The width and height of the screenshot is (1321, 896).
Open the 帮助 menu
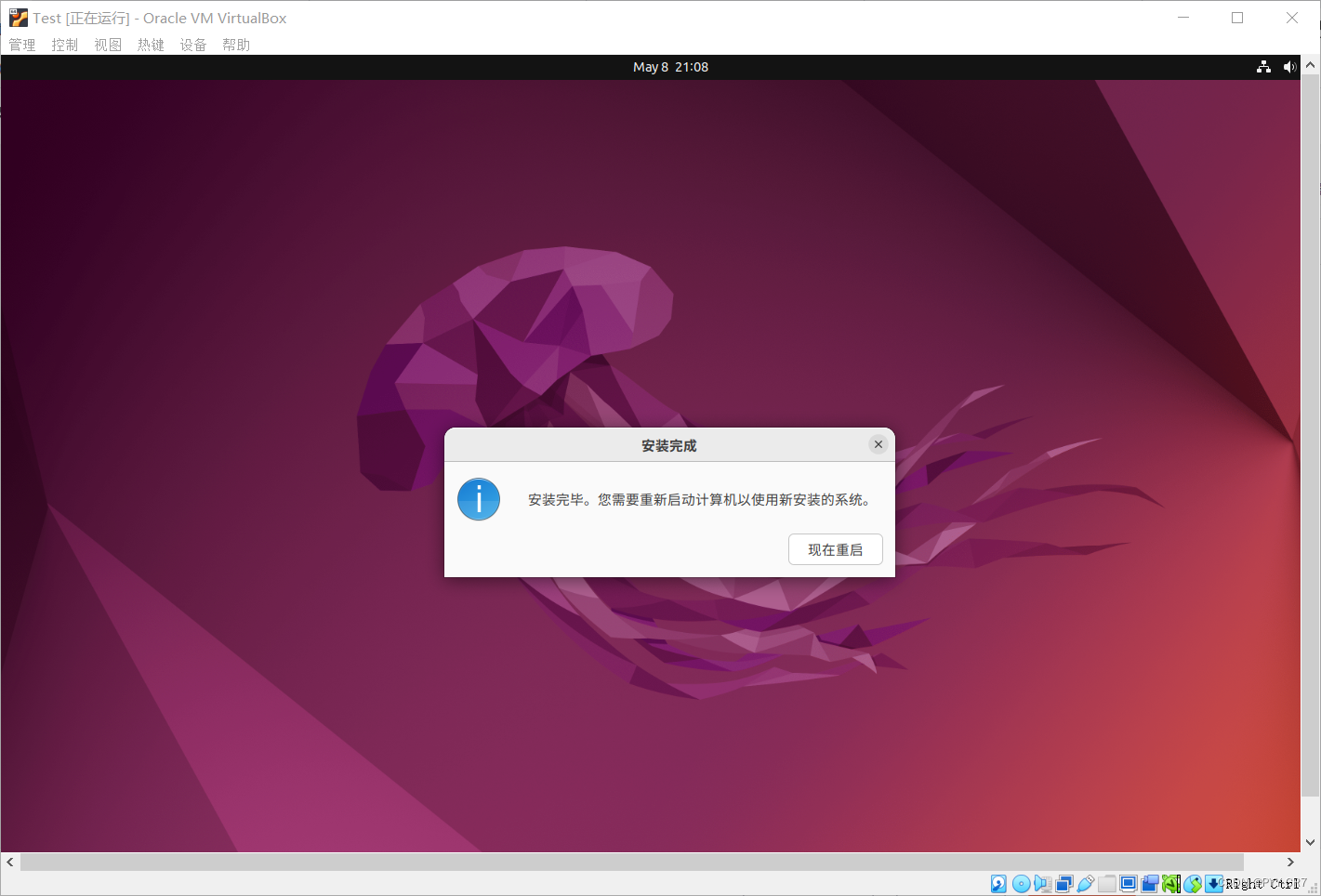click(x=236, y=45)
